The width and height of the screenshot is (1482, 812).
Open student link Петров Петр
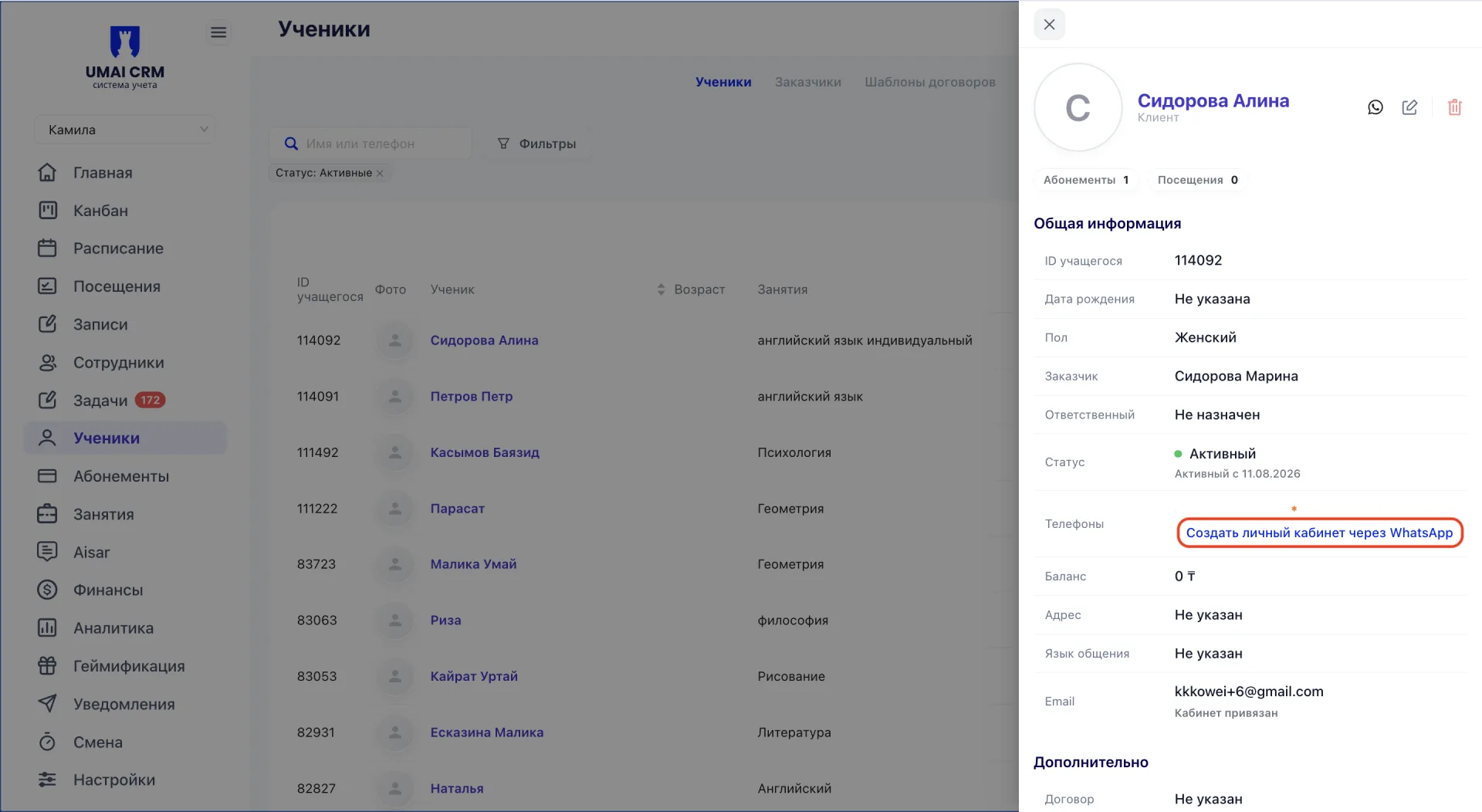471,397
